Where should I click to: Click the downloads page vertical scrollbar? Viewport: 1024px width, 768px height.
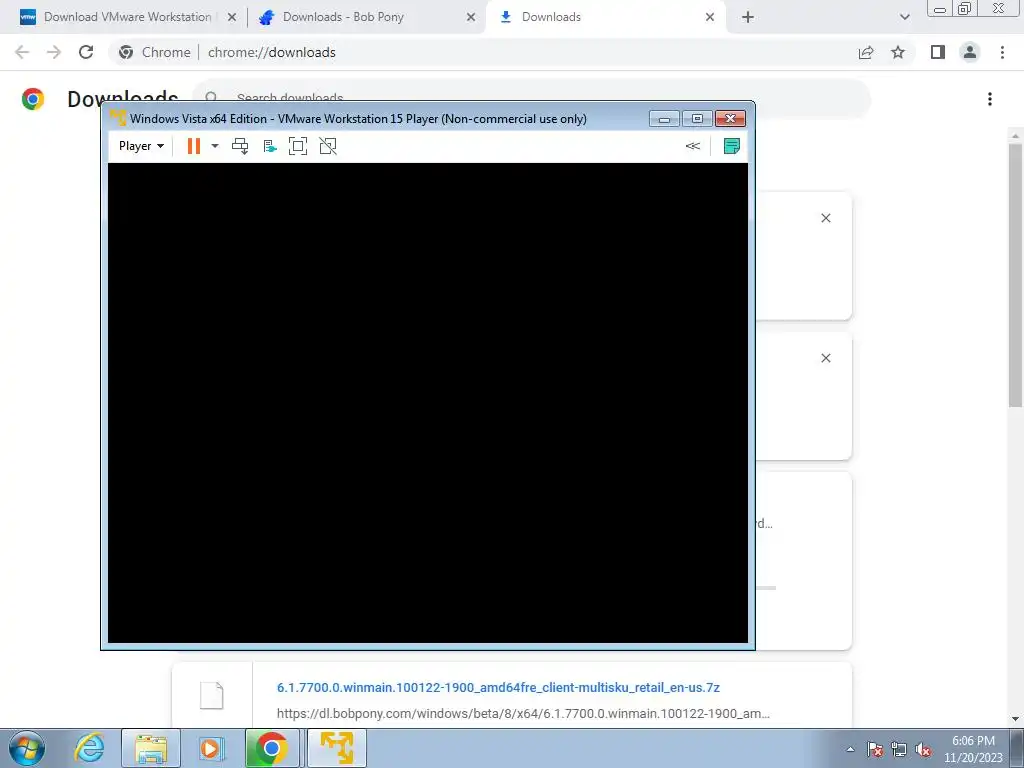click(x=1015, y=276)
